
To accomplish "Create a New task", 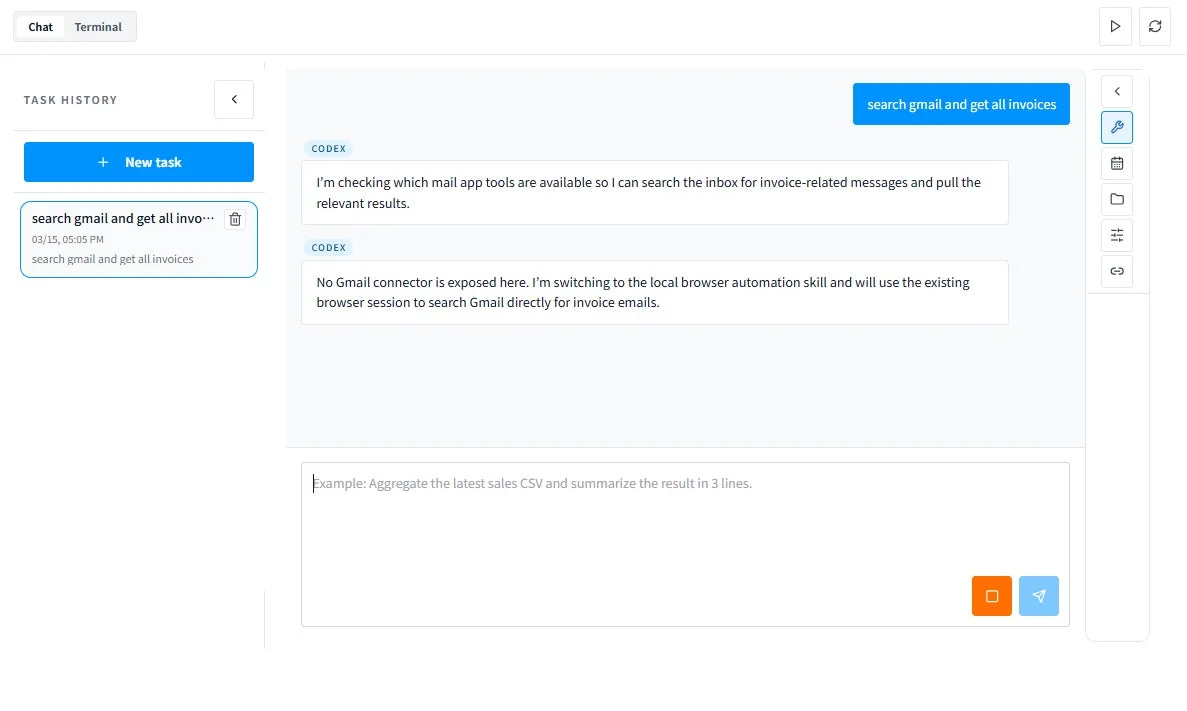I will pyautogui.click(x=138, y=161).
